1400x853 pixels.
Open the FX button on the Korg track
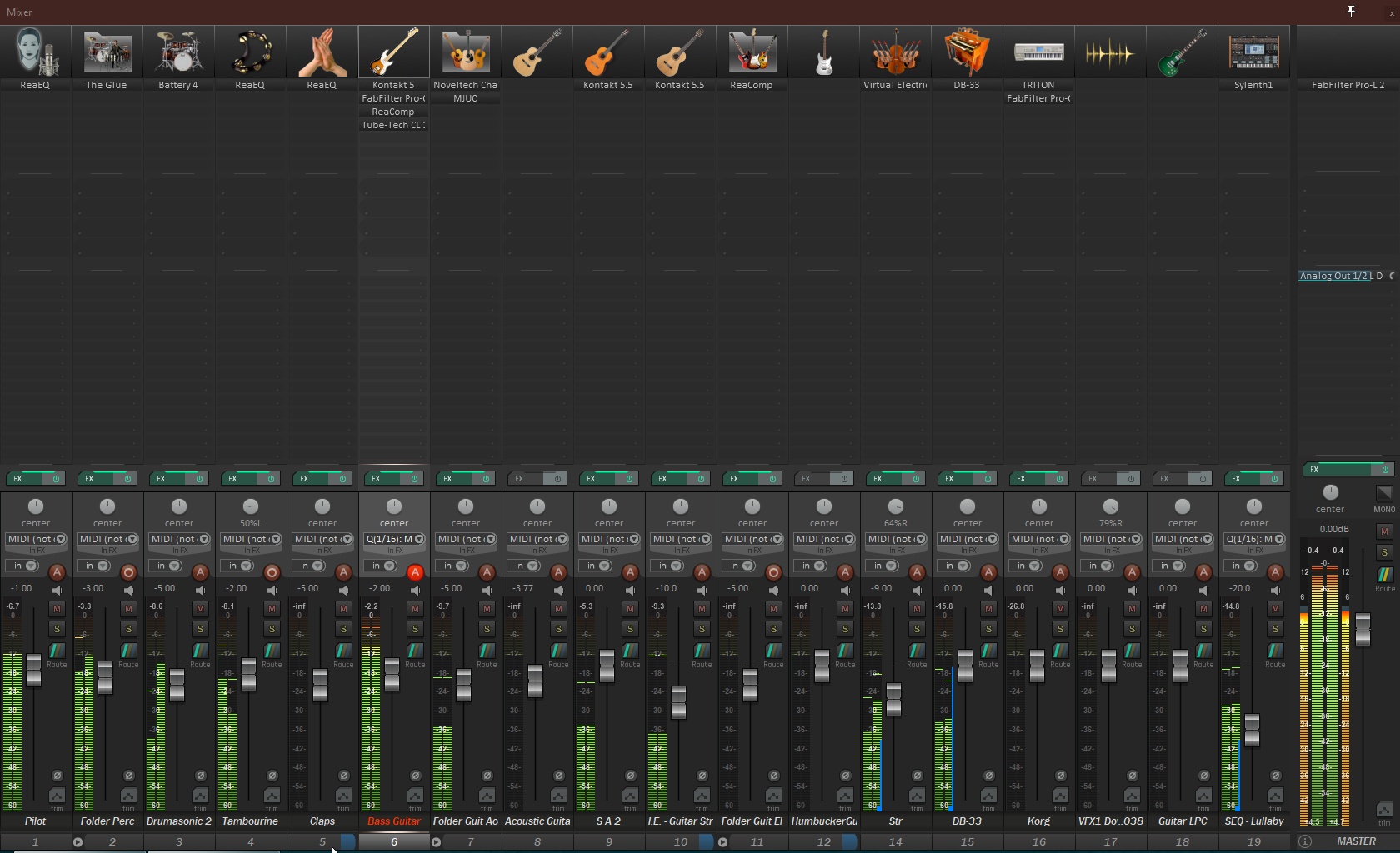click(x=1028, y=479)
